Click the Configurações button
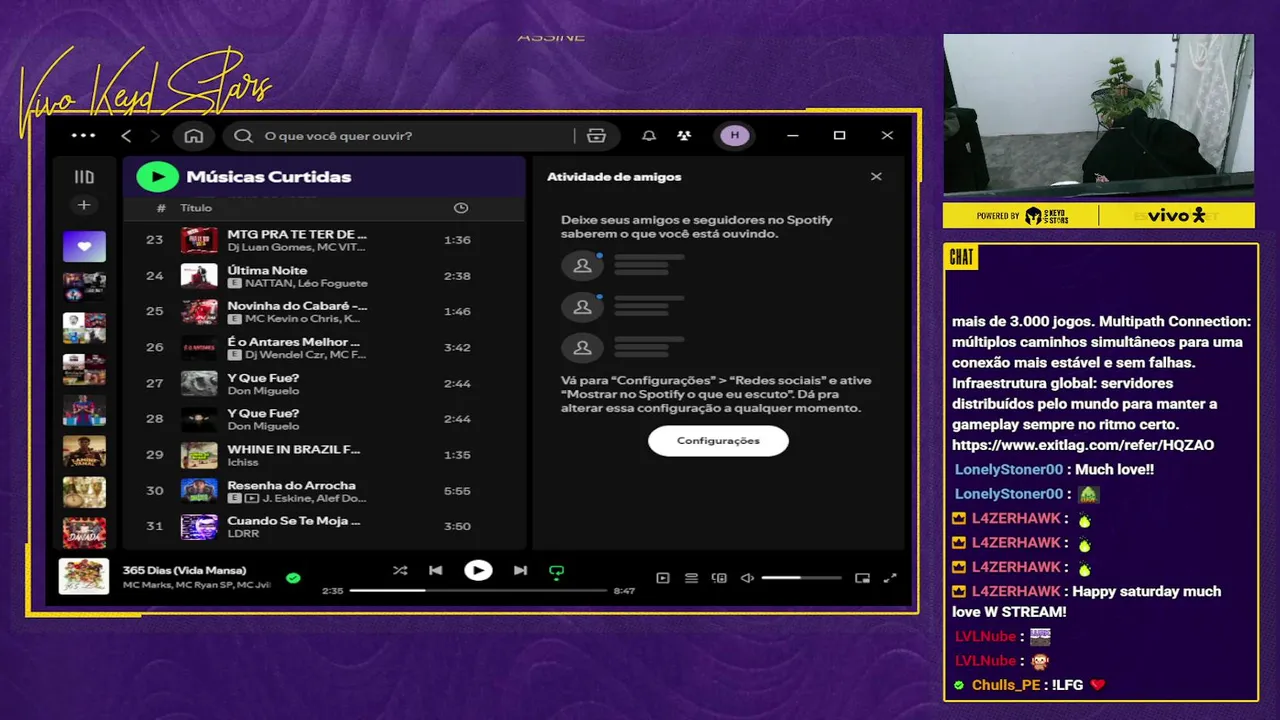The image size is (1280, 720). click(x=718, y=441)
